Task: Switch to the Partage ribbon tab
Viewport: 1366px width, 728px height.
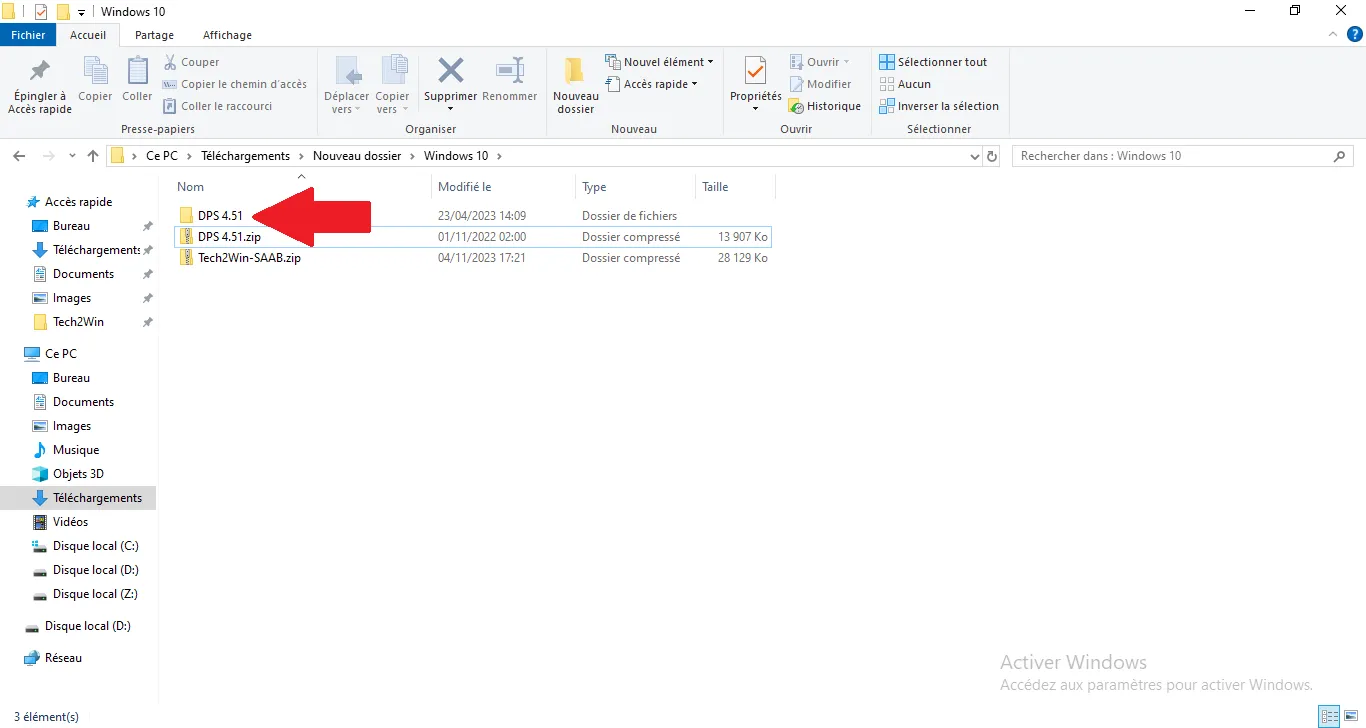Action: point(154,34)
